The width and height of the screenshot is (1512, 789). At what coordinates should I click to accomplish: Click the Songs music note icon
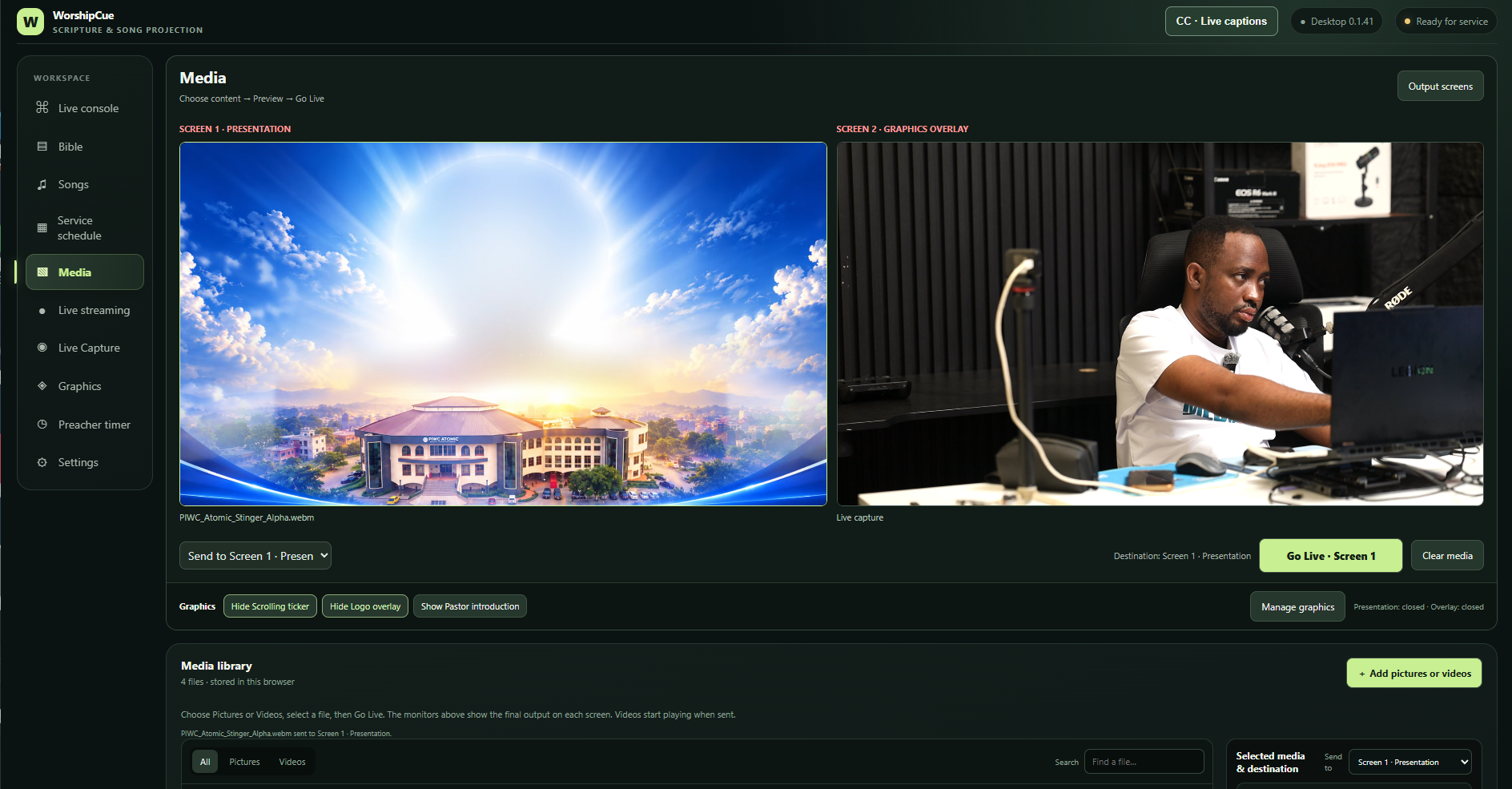pos(42,184)
